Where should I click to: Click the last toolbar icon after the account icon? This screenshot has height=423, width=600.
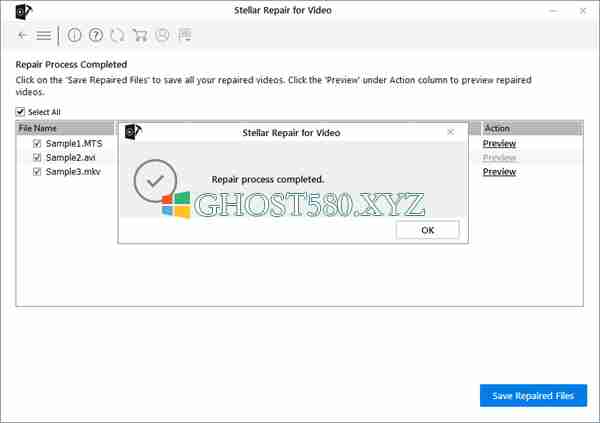click(184, 34)
